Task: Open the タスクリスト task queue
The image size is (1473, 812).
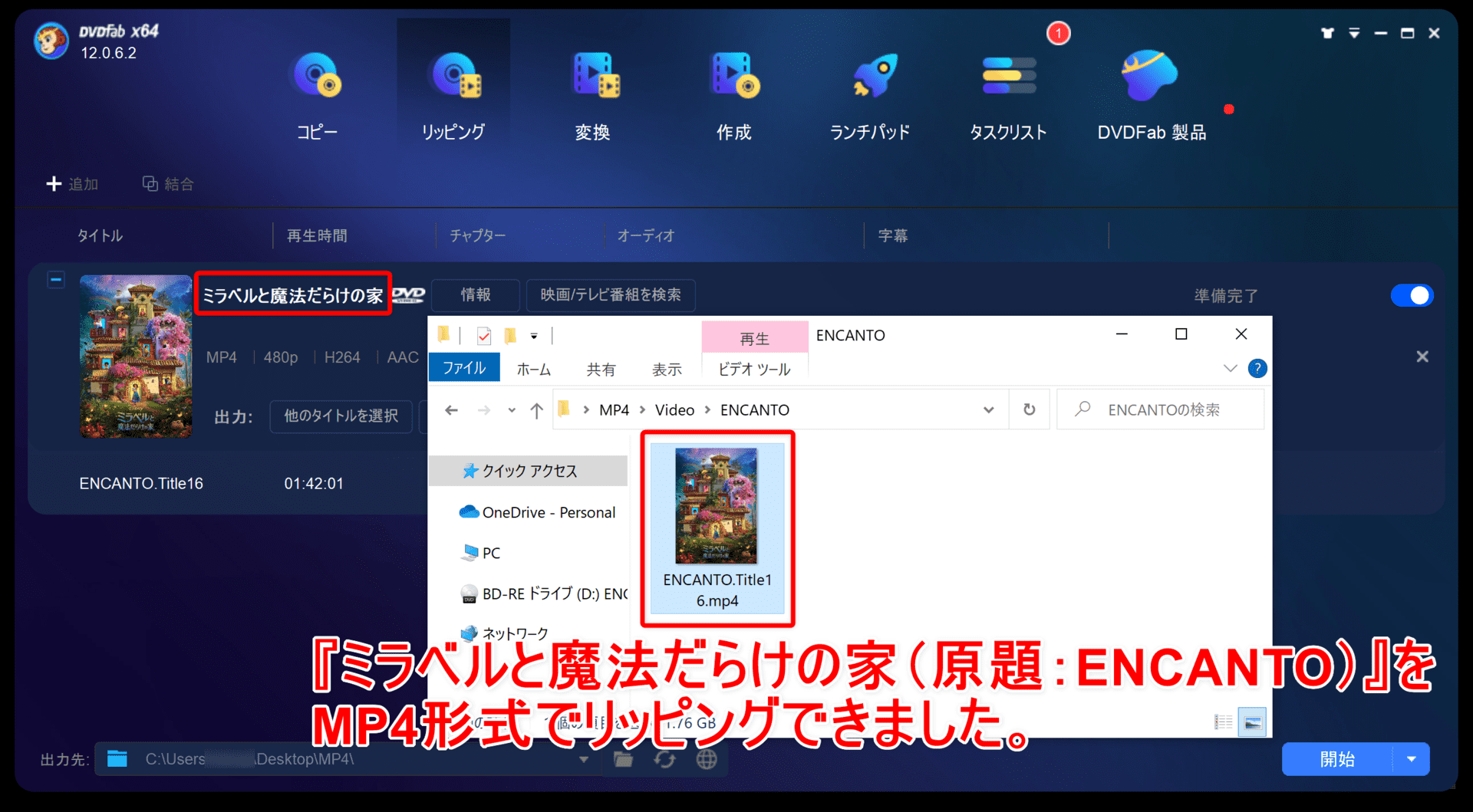Action: (x=1008, y=96)
